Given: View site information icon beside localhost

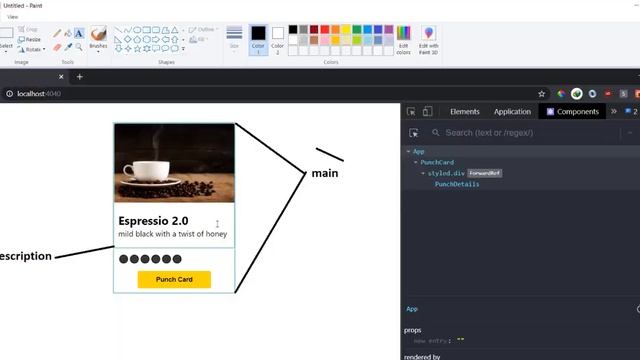Looking at the screenshot, I should [9, 93].
